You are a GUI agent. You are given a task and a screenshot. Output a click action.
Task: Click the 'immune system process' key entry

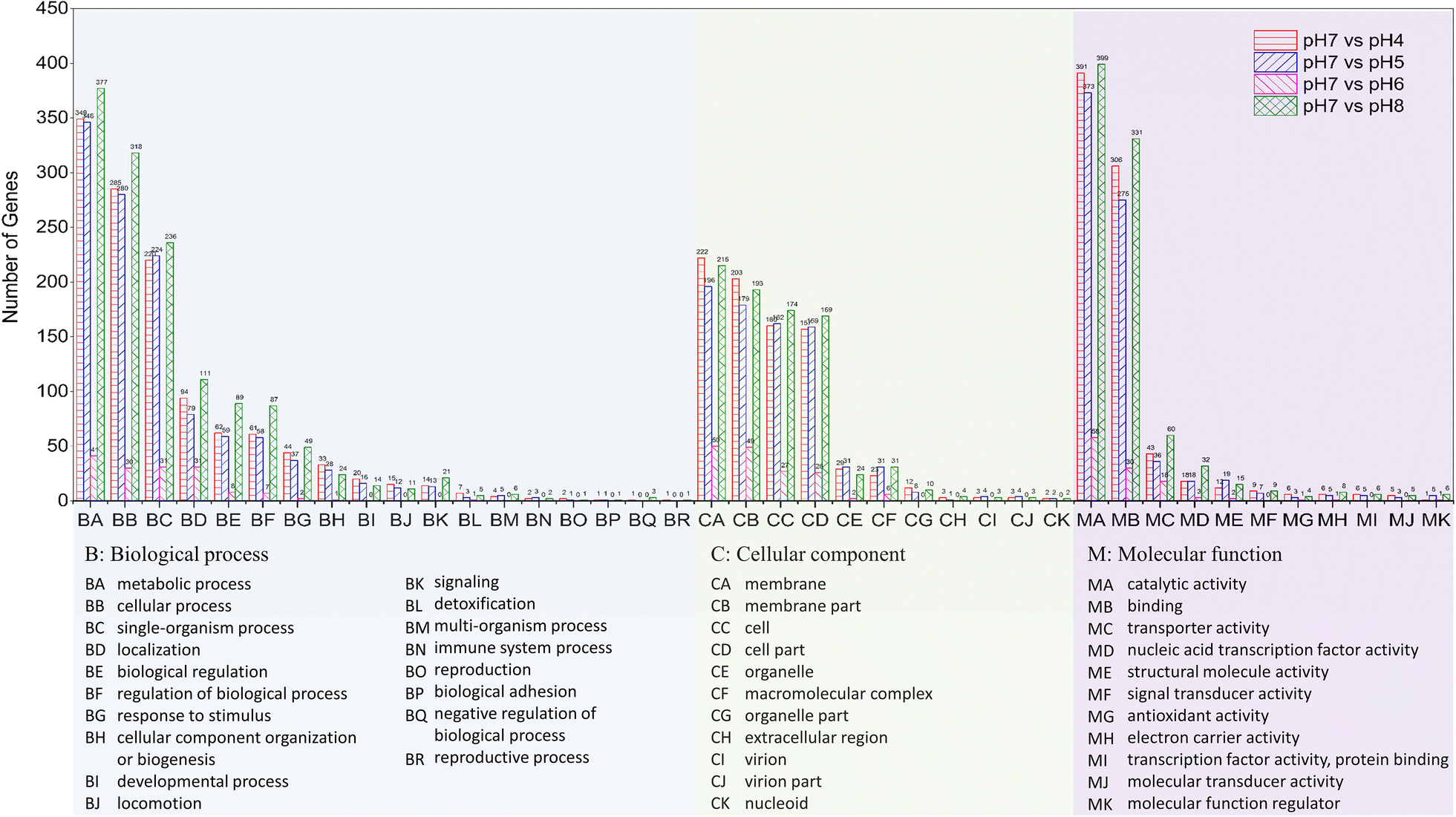(x=523, y=648)
